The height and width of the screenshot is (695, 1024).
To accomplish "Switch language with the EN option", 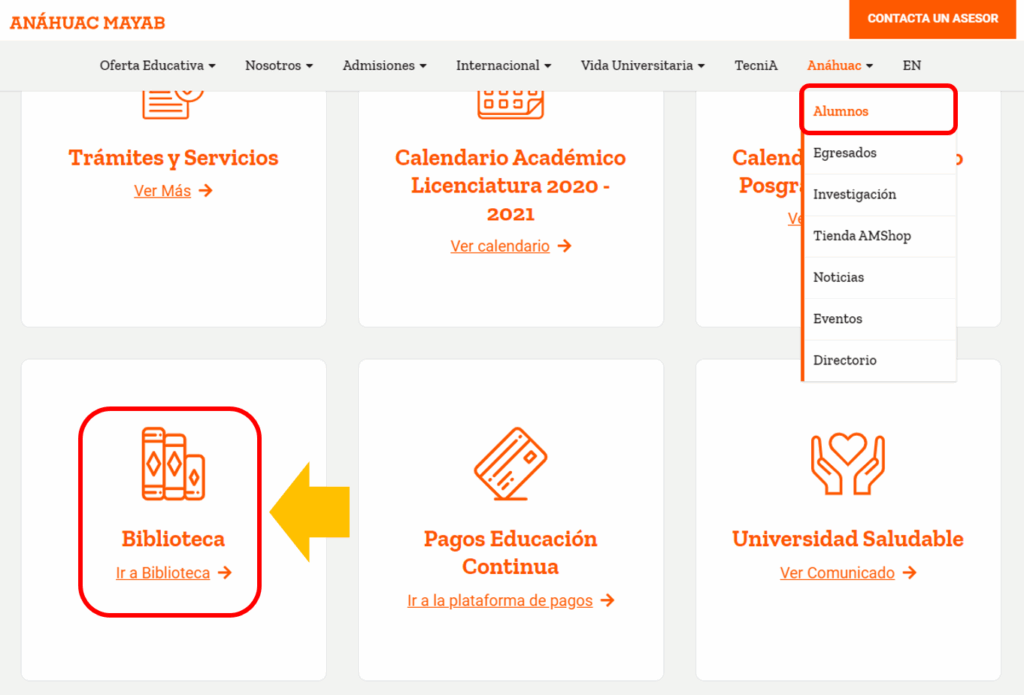I will point(911,65).
